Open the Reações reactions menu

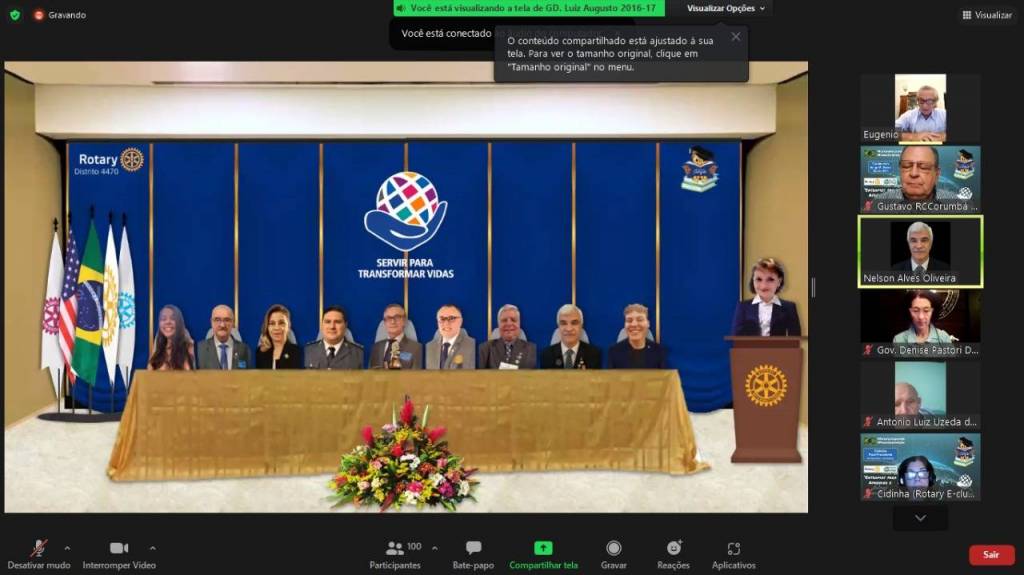tap(673, 553)
